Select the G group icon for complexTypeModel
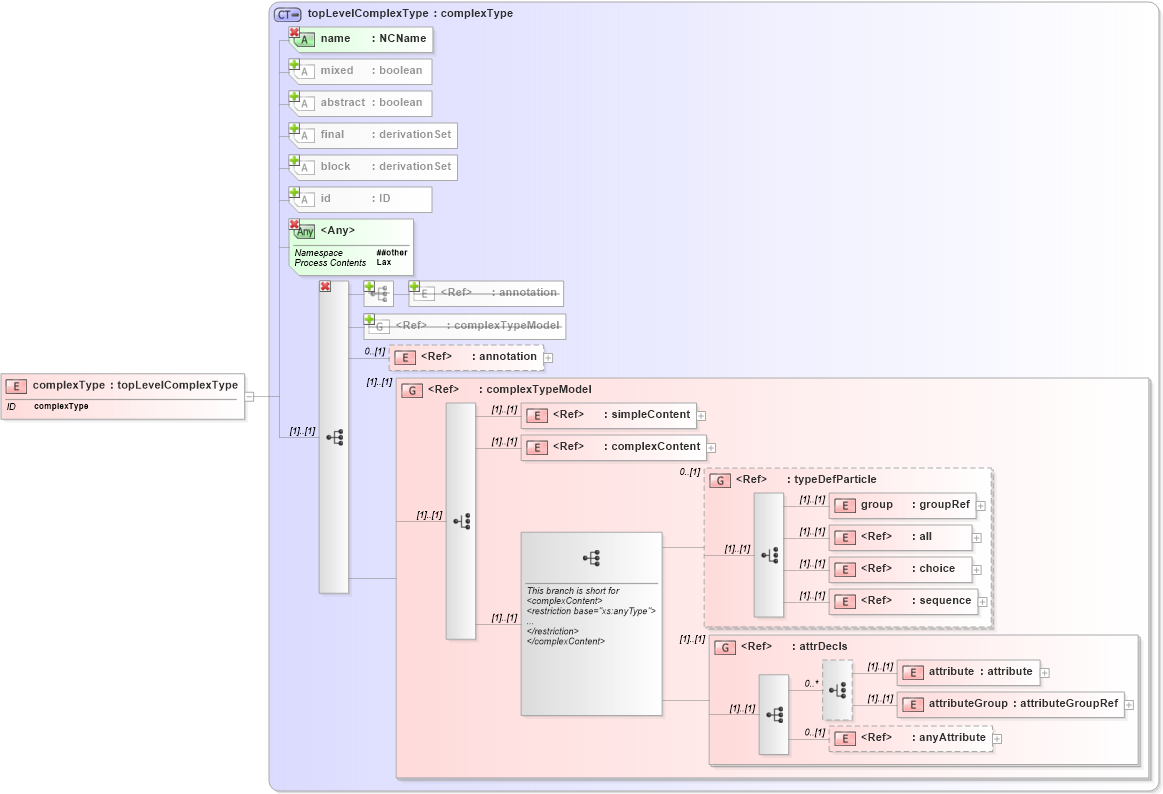Screen dimensions: 1163x794 (412, 390)
